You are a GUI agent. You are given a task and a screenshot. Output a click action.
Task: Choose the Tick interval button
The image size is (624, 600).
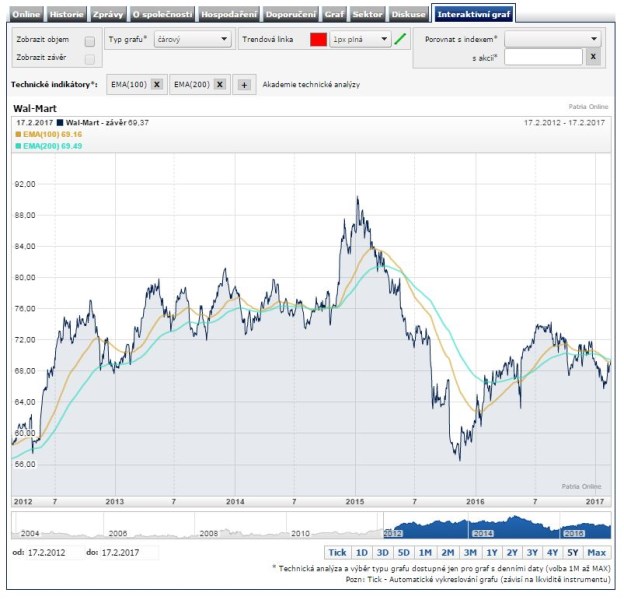click(337, 552)
